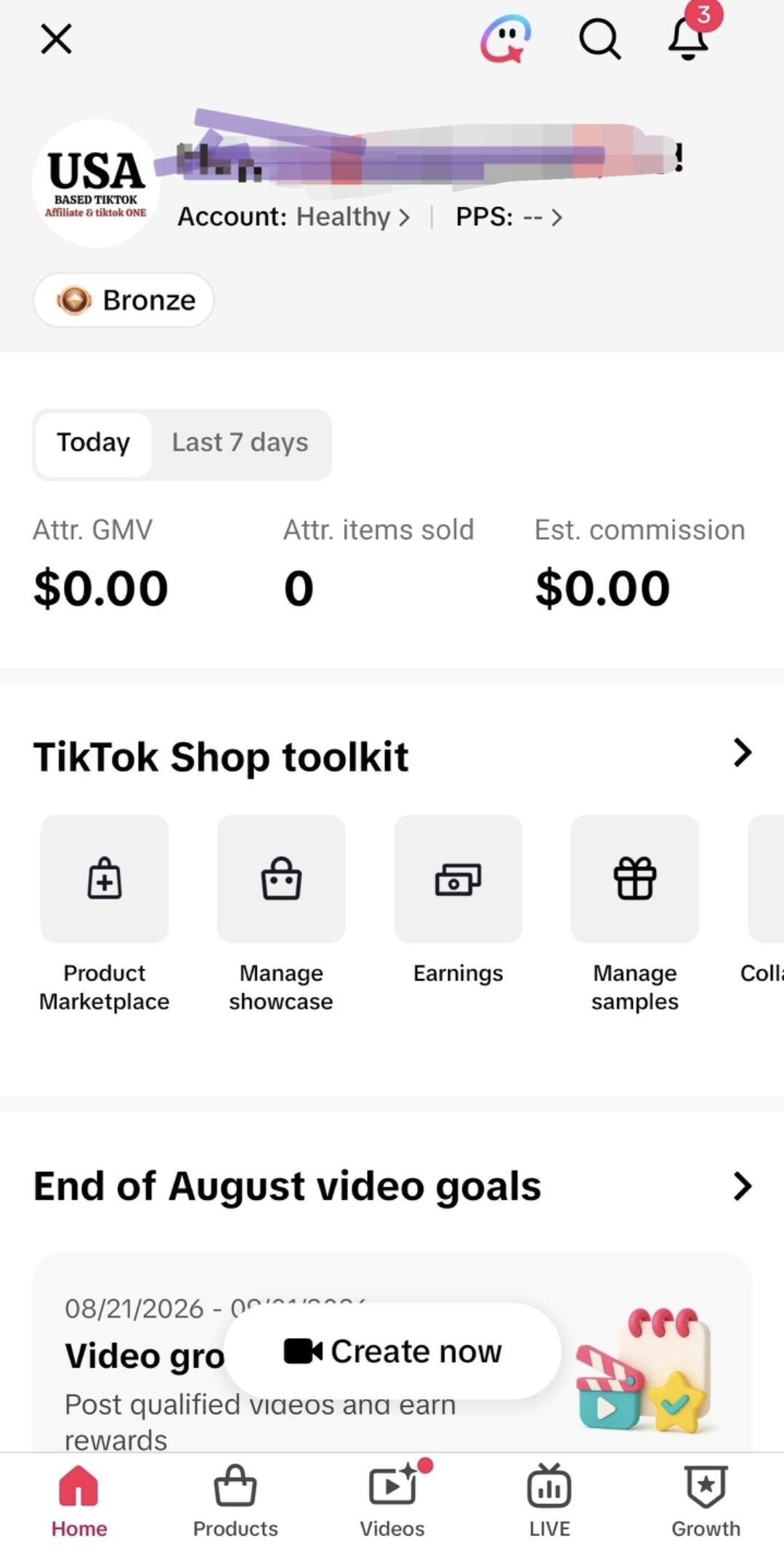Tap the search magnifier icon
The height and width of the screenshot is (1561, 784).
pyautogui.click(x=599, y=39)
